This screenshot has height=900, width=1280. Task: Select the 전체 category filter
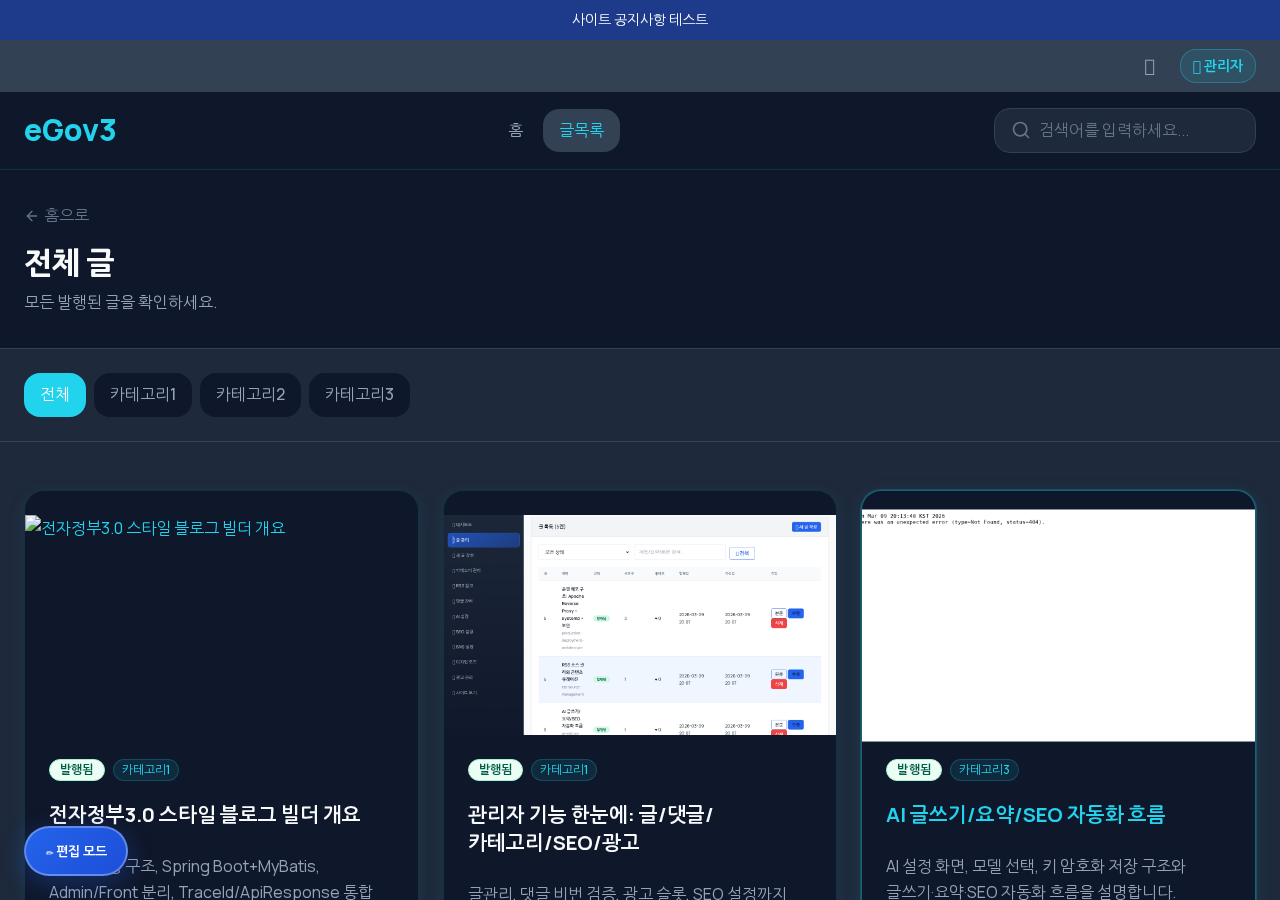pos(55,395)
